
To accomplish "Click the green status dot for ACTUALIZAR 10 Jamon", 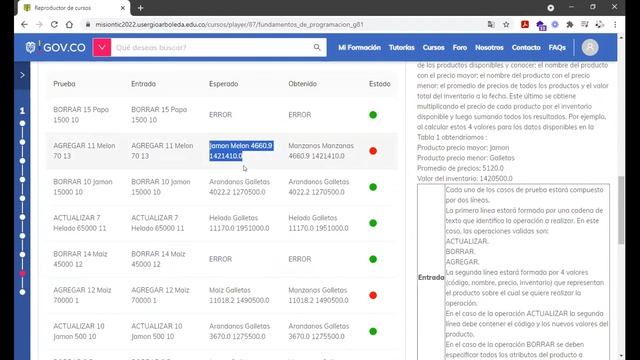I will point(373,331).
